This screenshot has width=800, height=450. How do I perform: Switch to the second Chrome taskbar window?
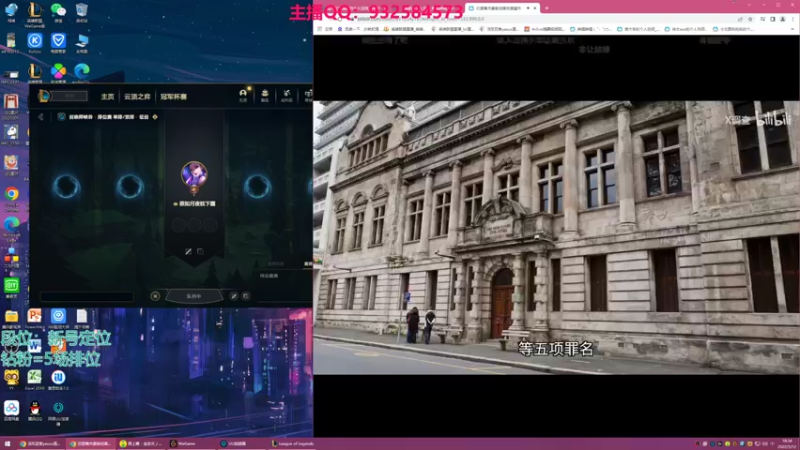(90, 444)
